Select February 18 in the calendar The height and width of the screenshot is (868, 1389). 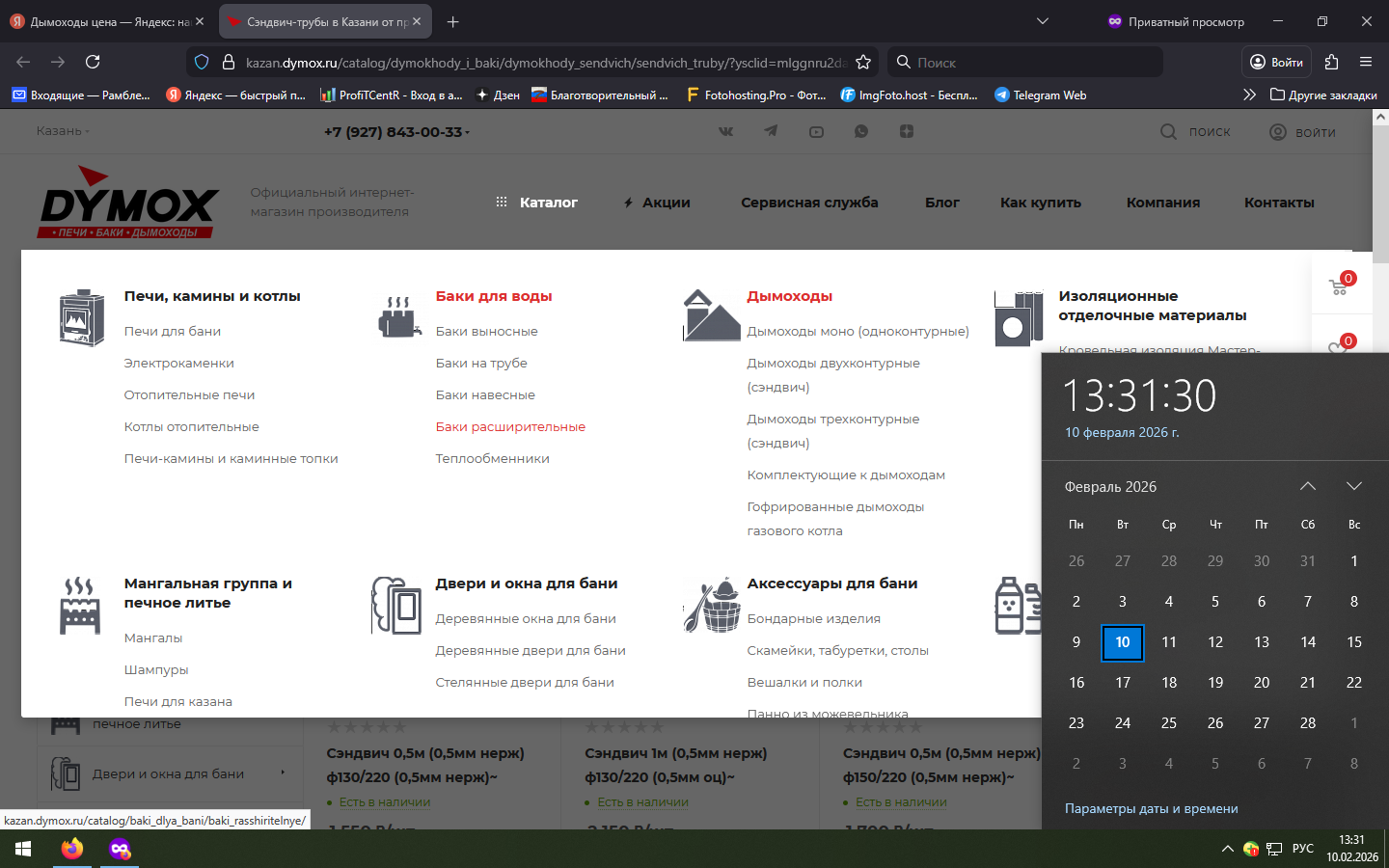[1169, 682]
